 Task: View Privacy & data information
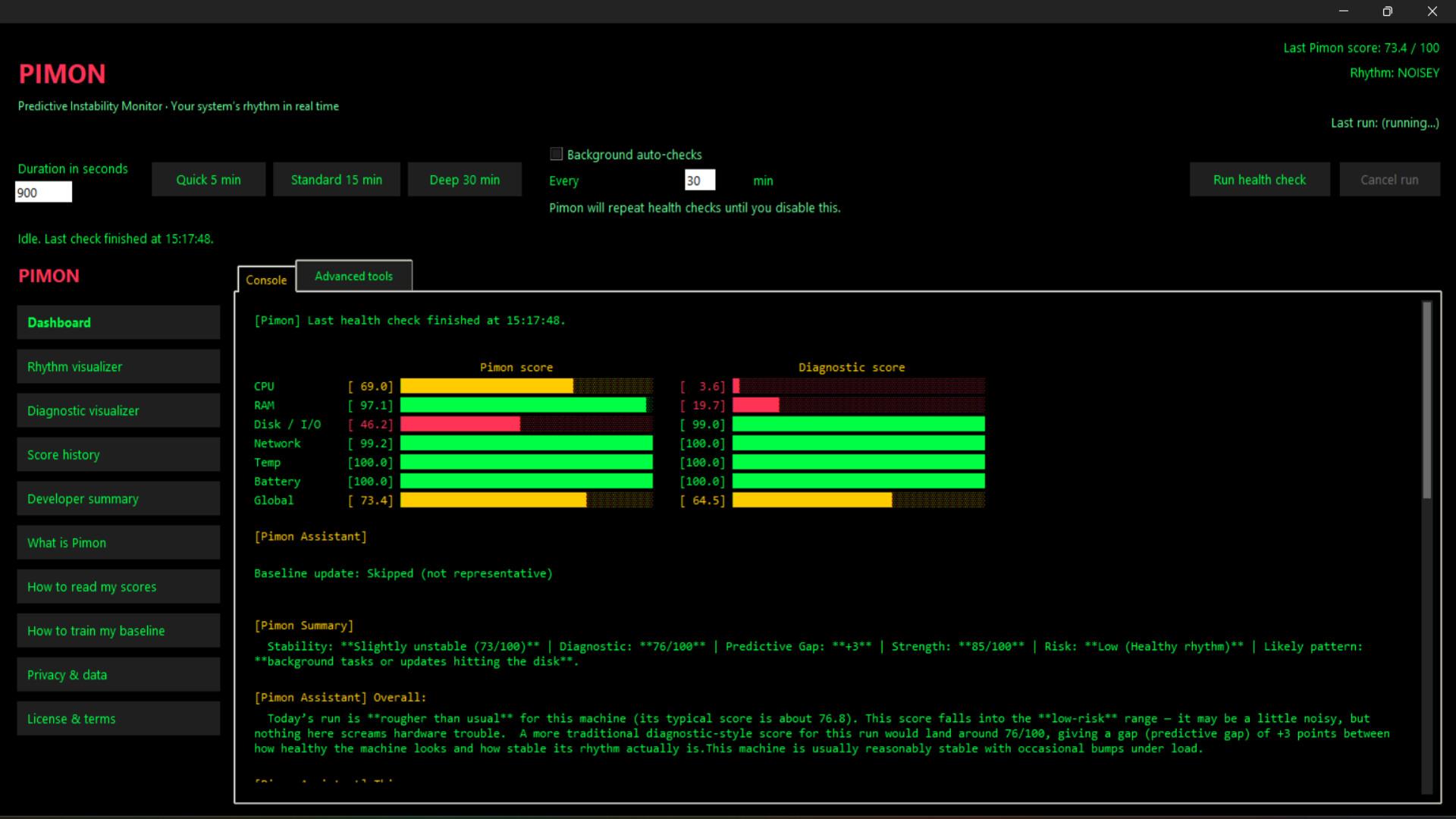pos(118,674)
